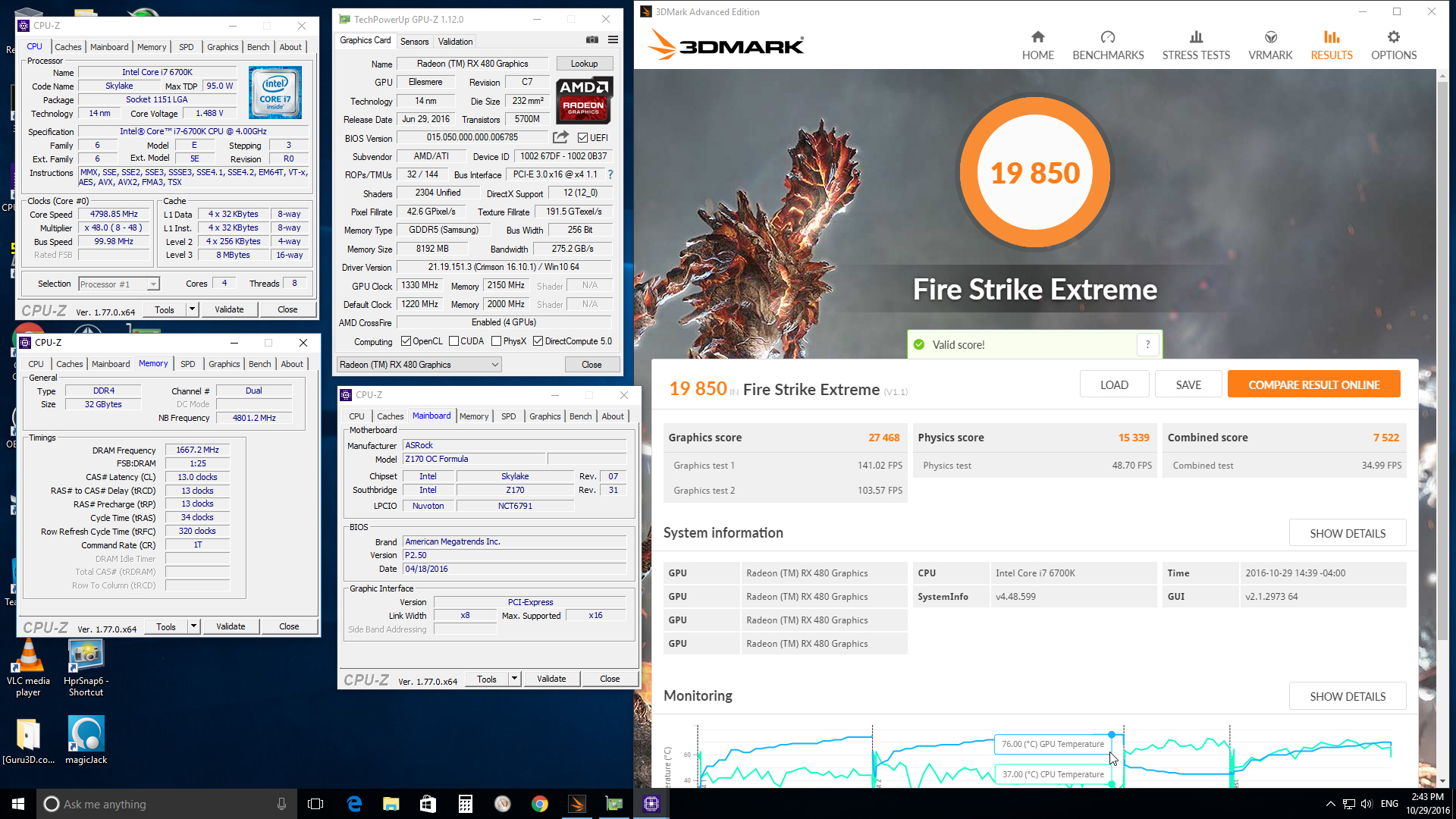Click Lookup button in GPU-Z
The height and width of the screenshot is (819, 1456).
(584, 64)
